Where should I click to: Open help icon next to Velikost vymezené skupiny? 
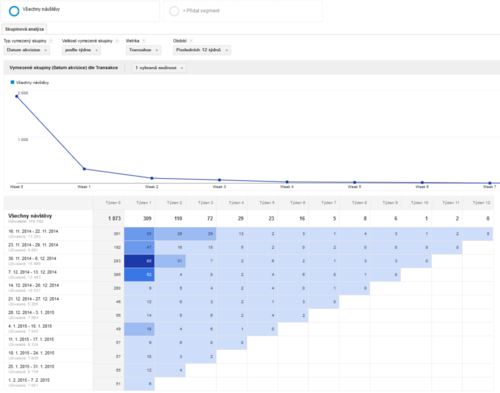(117, 41)
